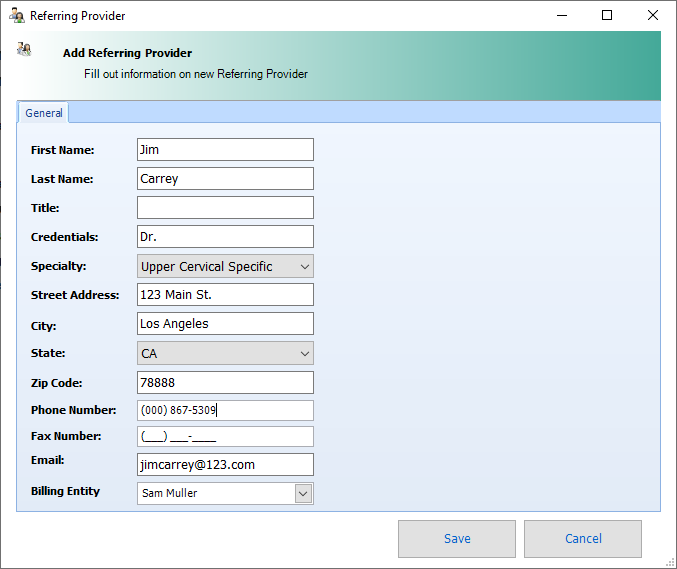The width and height of the screenshot is (677, 569).
Task: Click the Referring Provider title bar icon
Action: pyautogui.click(x=17, y=15)
